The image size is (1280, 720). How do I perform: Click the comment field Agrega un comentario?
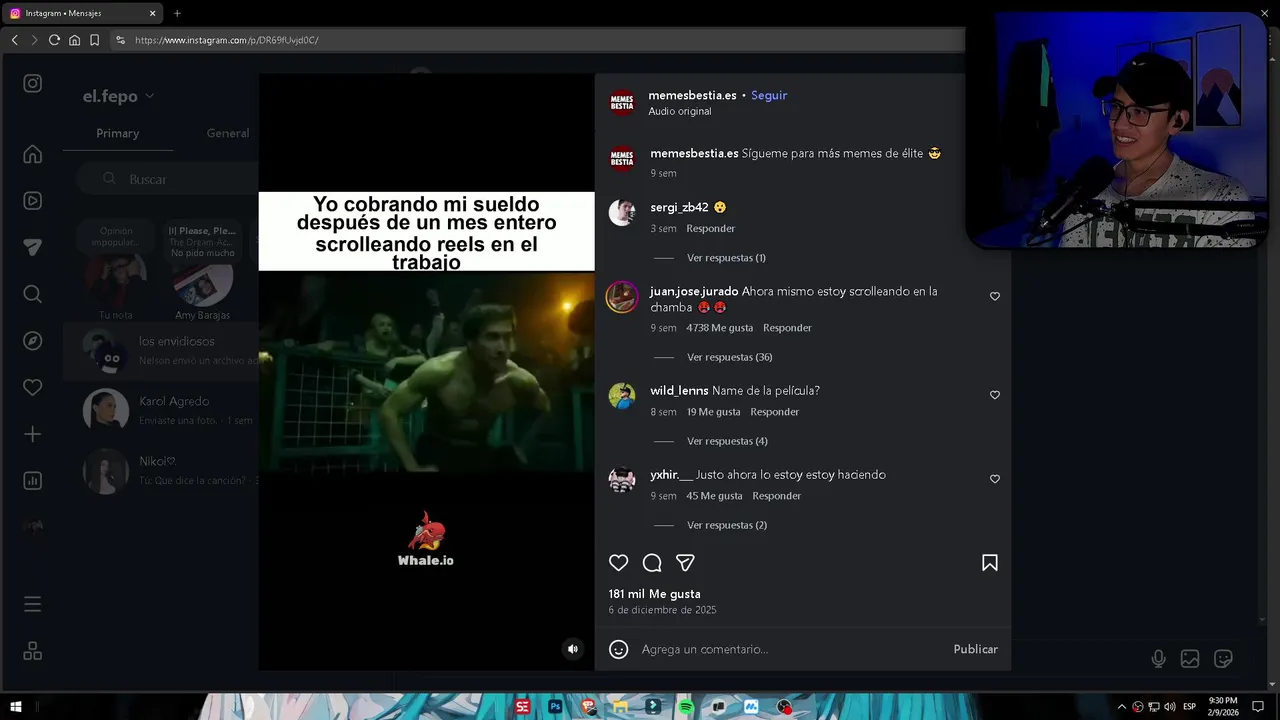790,649
